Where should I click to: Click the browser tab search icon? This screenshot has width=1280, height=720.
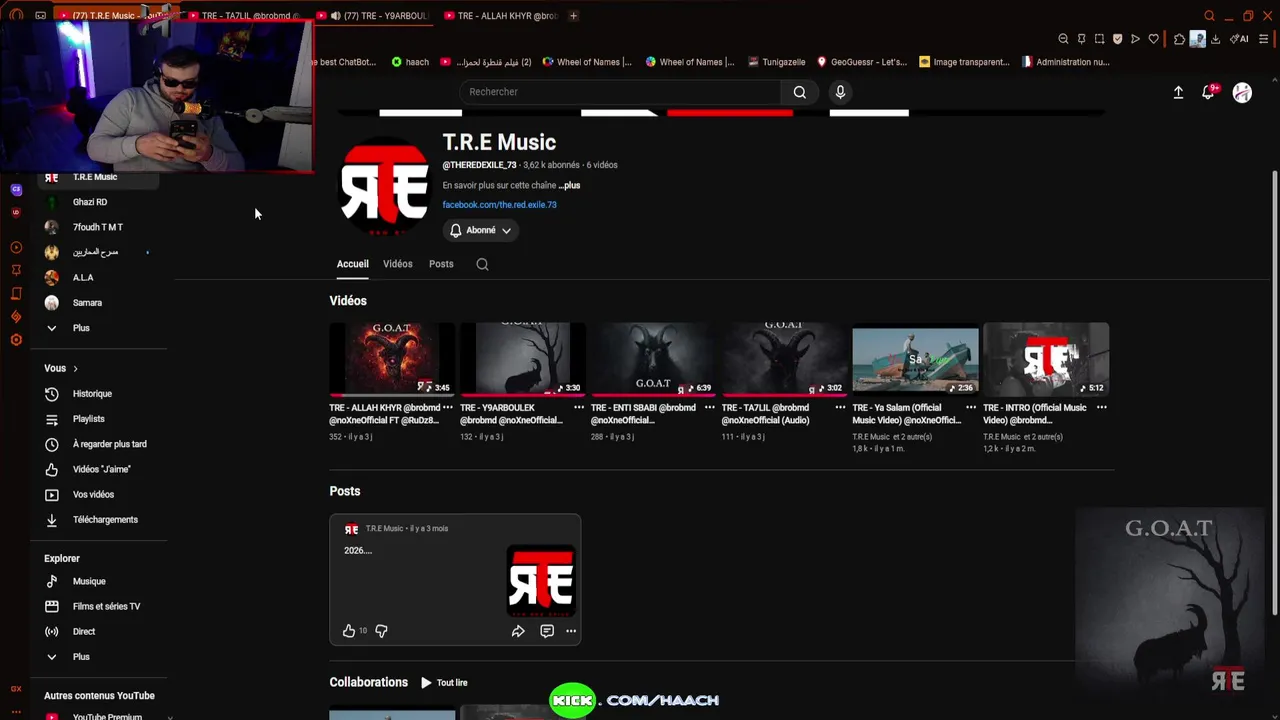click(x=1209, y=16)
